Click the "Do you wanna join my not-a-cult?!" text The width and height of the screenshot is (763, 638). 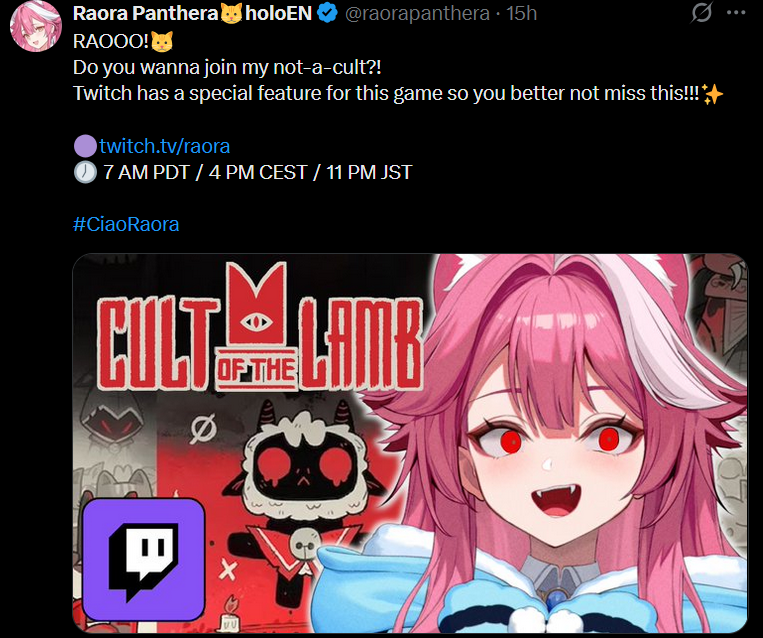227,67
